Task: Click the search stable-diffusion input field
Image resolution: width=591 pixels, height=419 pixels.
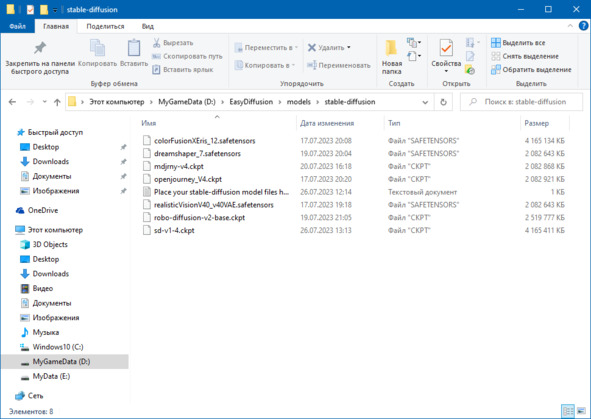Action: pyautogui.click(x=522, y=102)
